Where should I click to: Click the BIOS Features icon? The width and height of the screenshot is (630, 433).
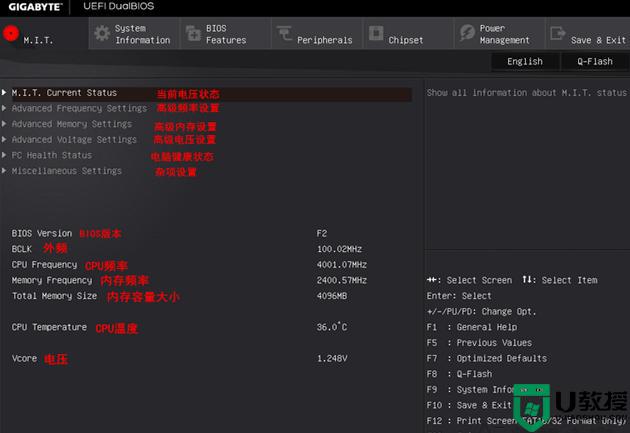[x=193, y=33]
